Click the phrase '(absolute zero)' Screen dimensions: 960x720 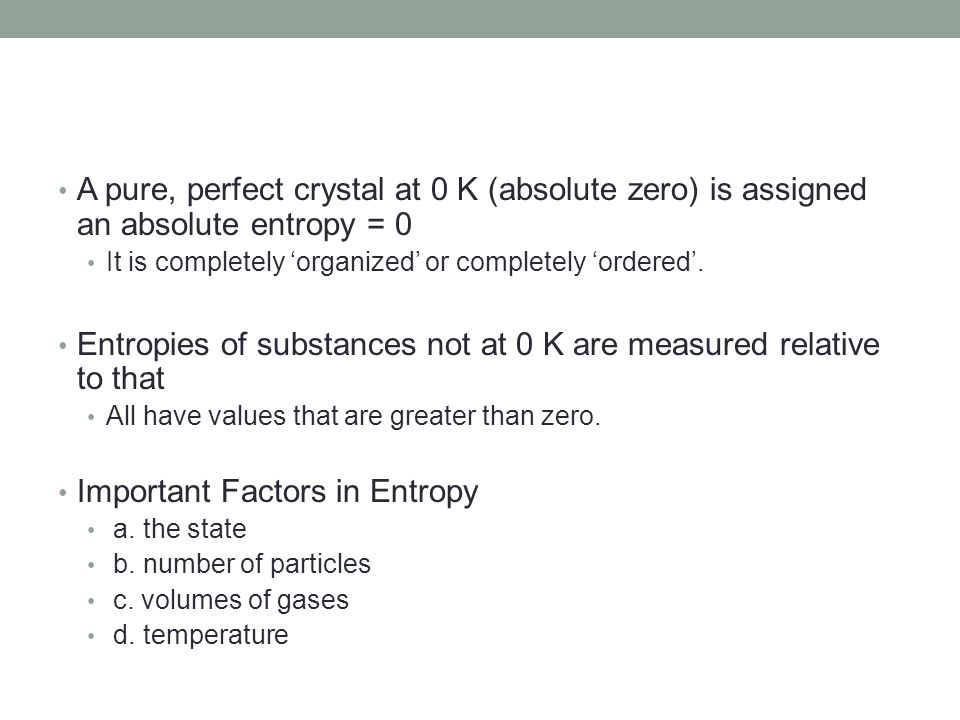[x=593, y=190]
